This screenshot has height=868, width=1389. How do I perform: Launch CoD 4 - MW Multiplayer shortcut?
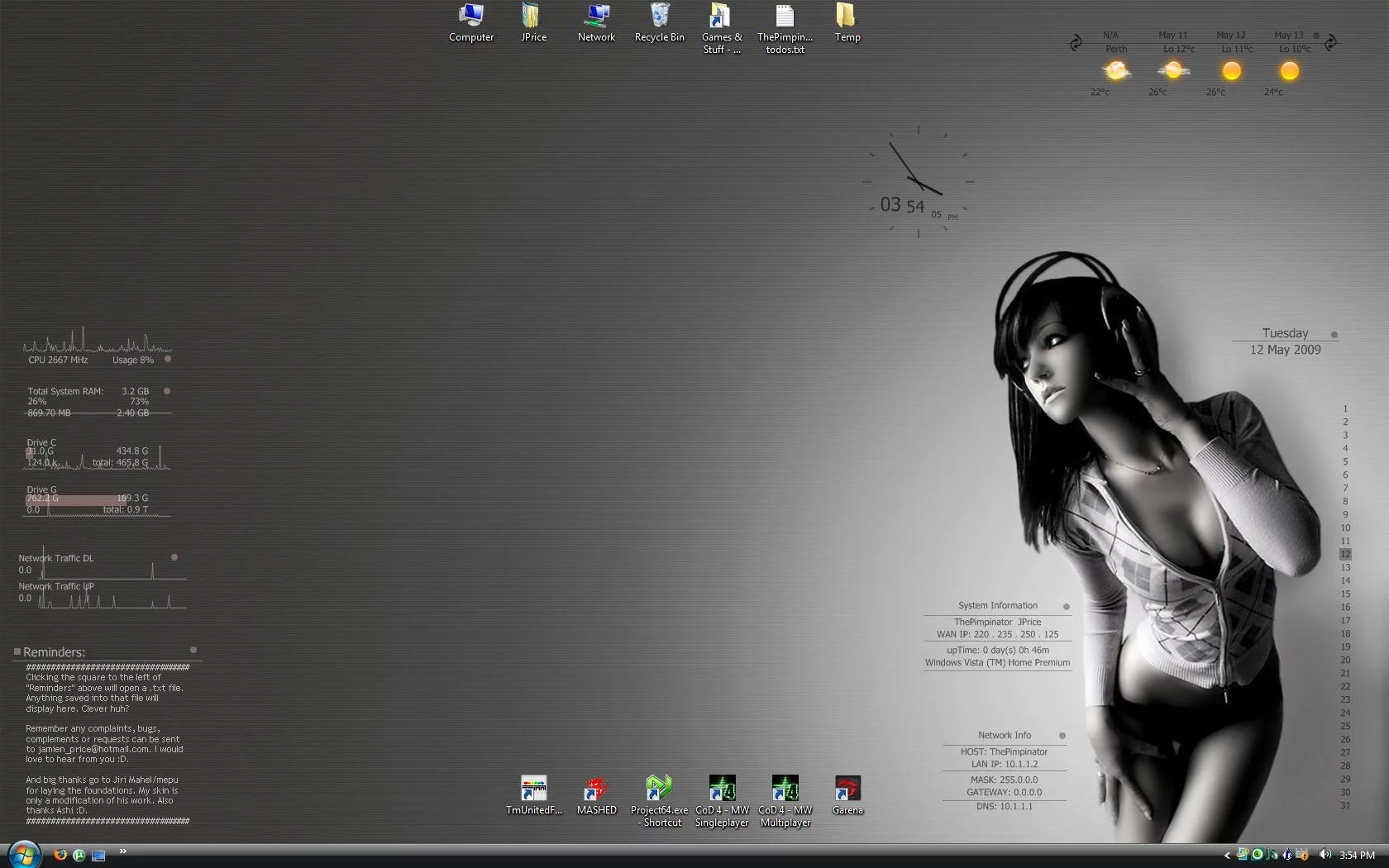coord(785,789)
